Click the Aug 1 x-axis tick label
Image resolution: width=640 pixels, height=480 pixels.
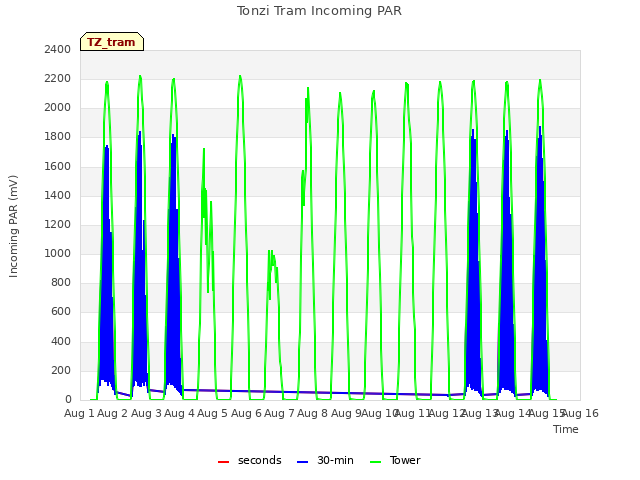(80, 413)
